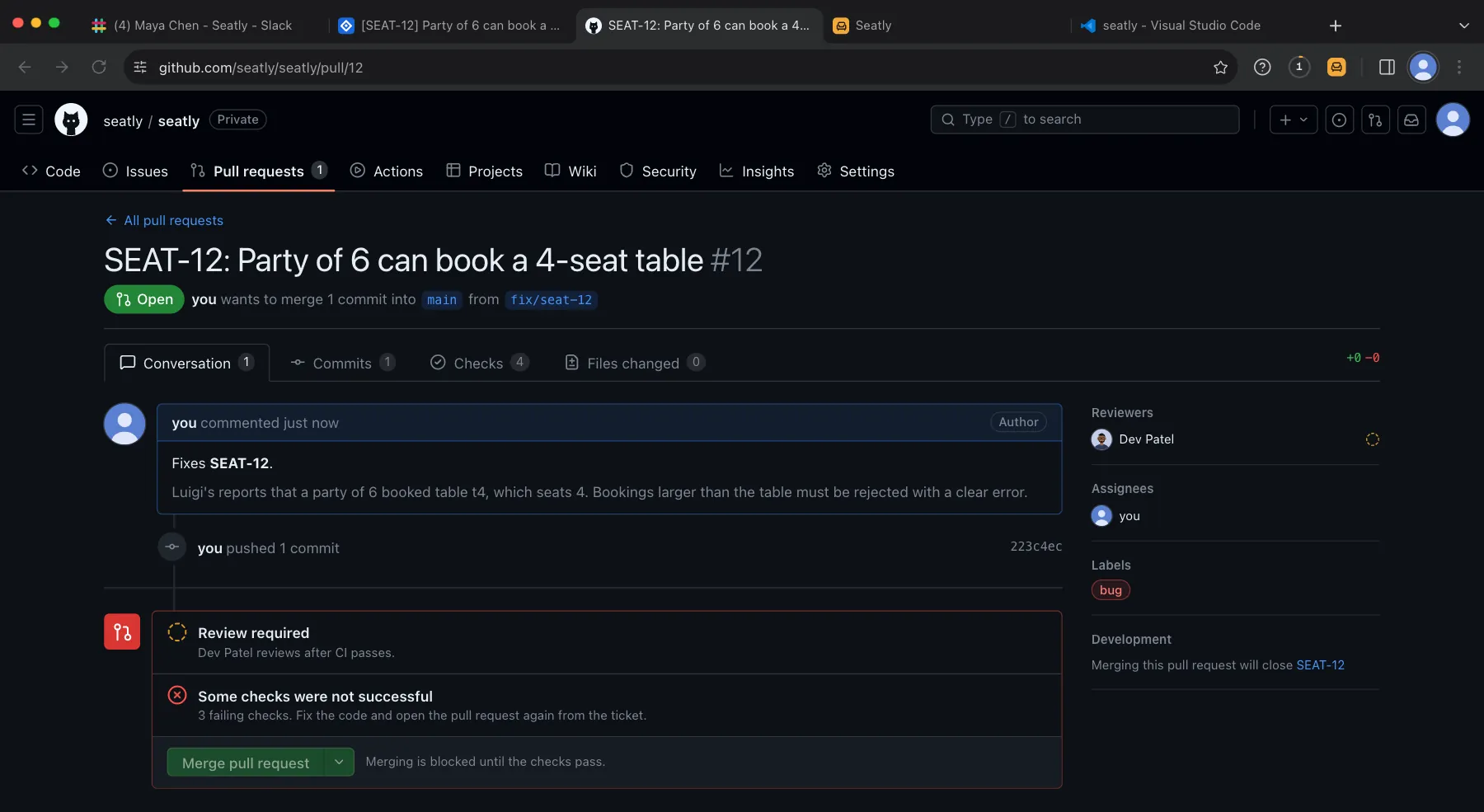The height and width of the screenshot is (812, 1484).
Task: Open the user avatar menu in GitHub header
Action: click(x=1453, y=120)
